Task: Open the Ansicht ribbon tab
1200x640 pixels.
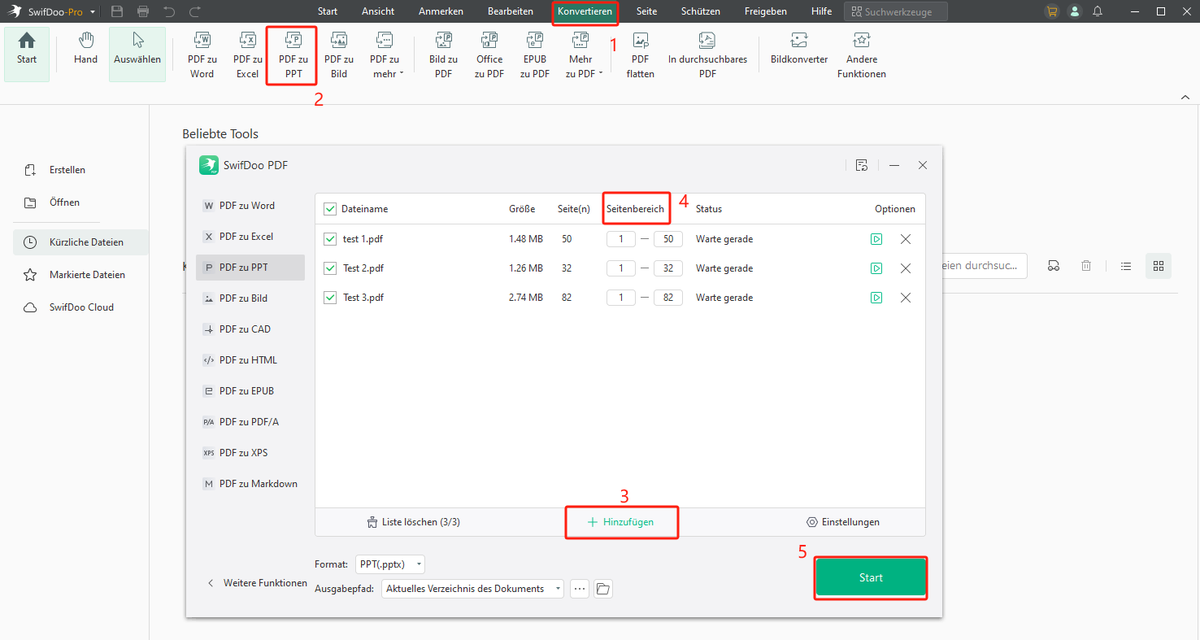Action: pyautogui.click(x=378, y=11)
